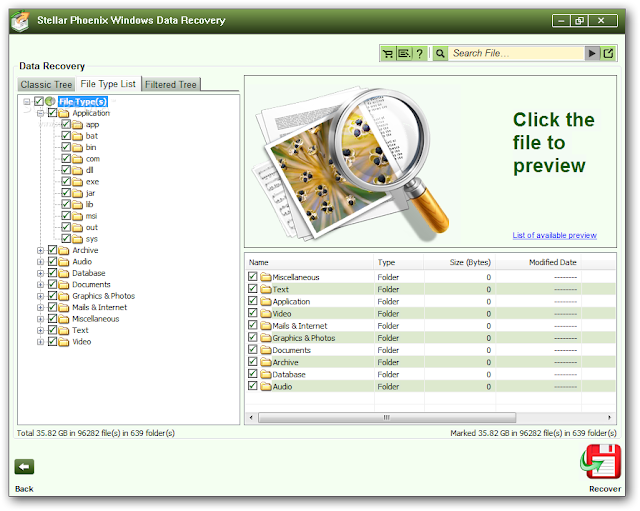Select the lib item in tree
The image size is (640, 511).
tap(89, 204)
